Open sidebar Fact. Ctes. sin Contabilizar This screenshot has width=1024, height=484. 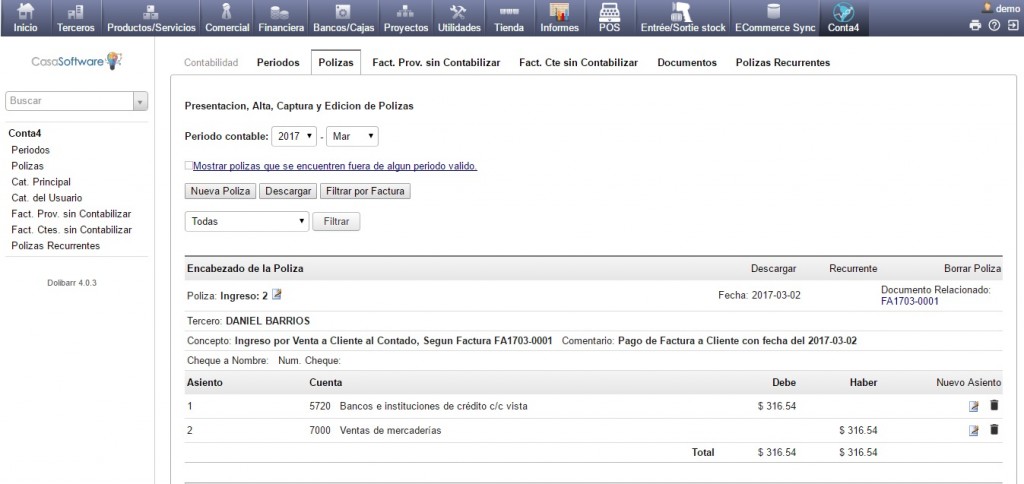click(72, 229)
